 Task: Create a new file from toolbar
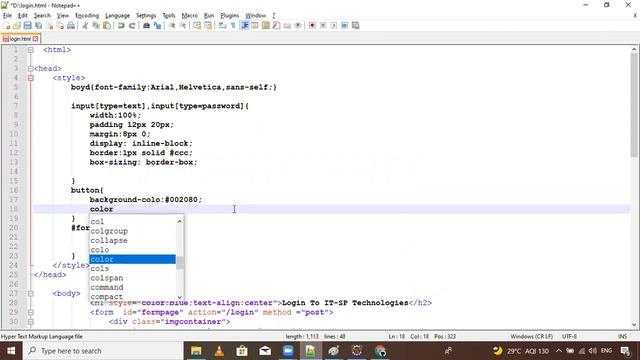7,25
